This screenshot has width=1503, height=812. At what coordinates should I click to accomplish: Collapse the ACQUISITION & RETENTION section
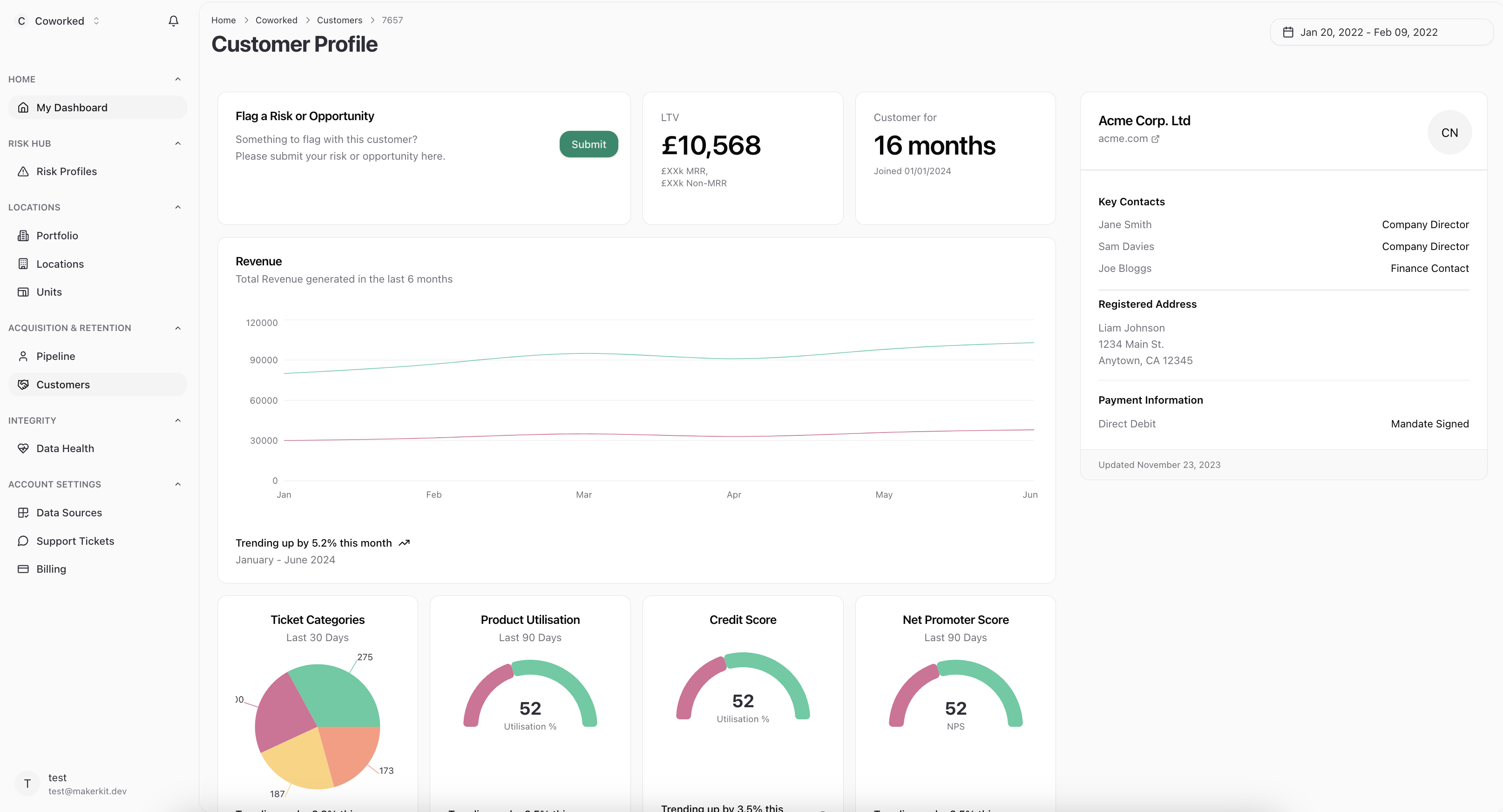pos(177,328)
